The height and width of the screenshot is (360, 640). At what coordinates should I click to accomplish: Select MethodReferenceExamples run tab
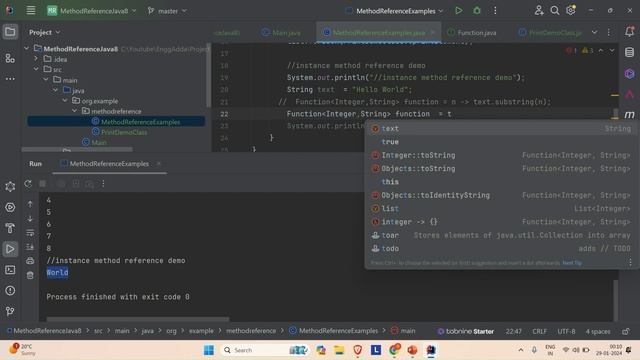(109, 164)
